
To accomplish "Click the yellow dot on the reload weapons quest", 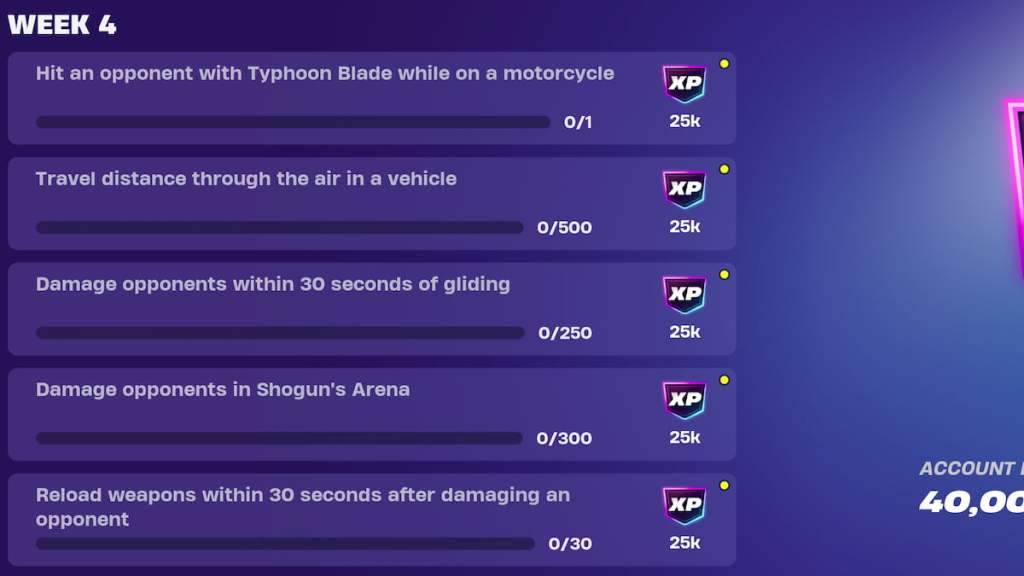I will pos(725,484).
